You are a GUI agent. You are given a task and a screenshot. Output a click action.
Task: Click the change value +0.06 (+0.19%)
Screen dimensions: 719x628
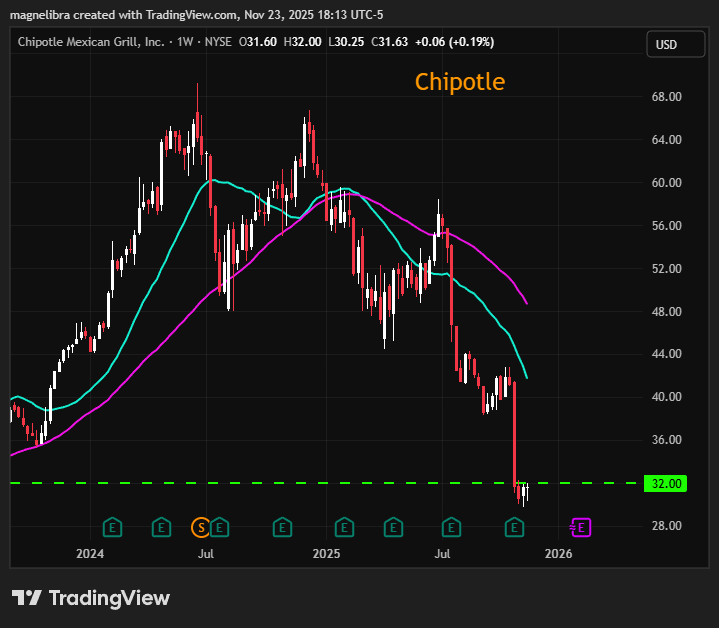click(x=454, y=42)
